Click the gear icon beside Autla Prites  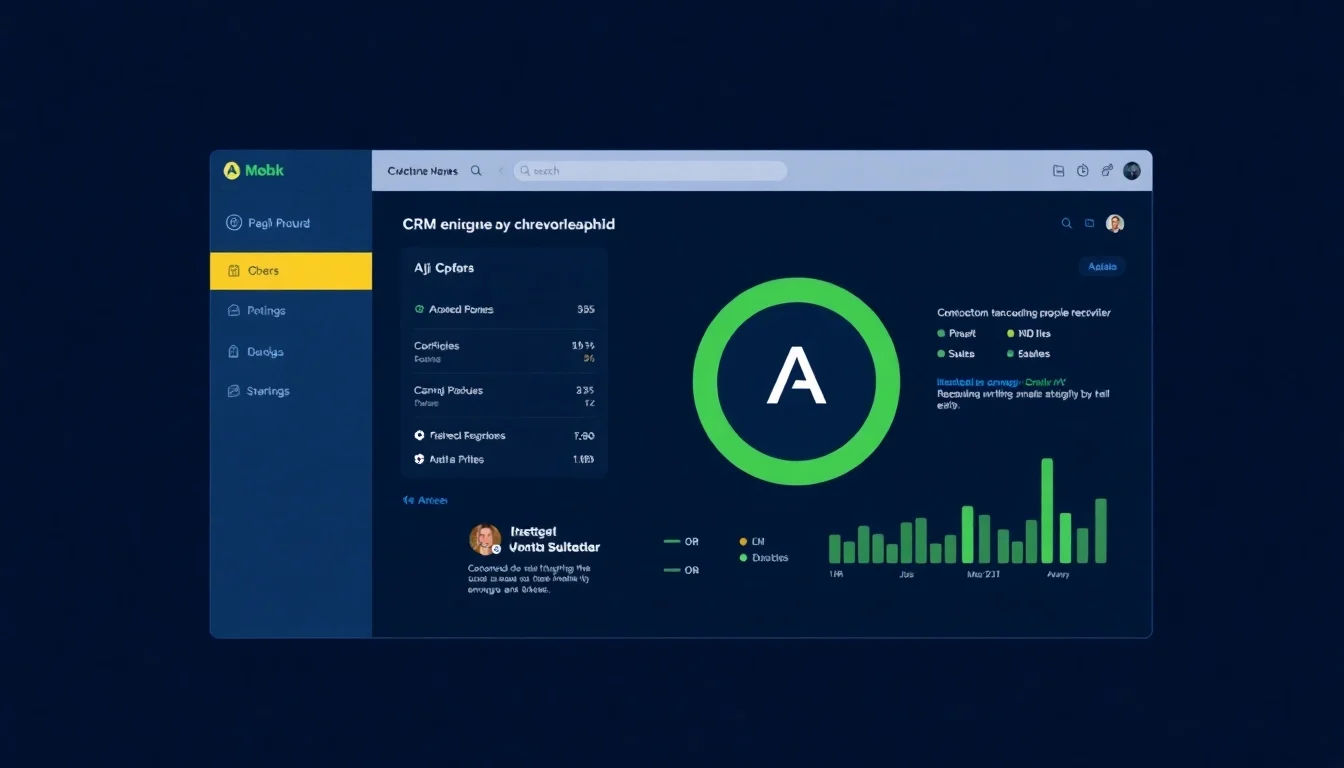point(419,460)
